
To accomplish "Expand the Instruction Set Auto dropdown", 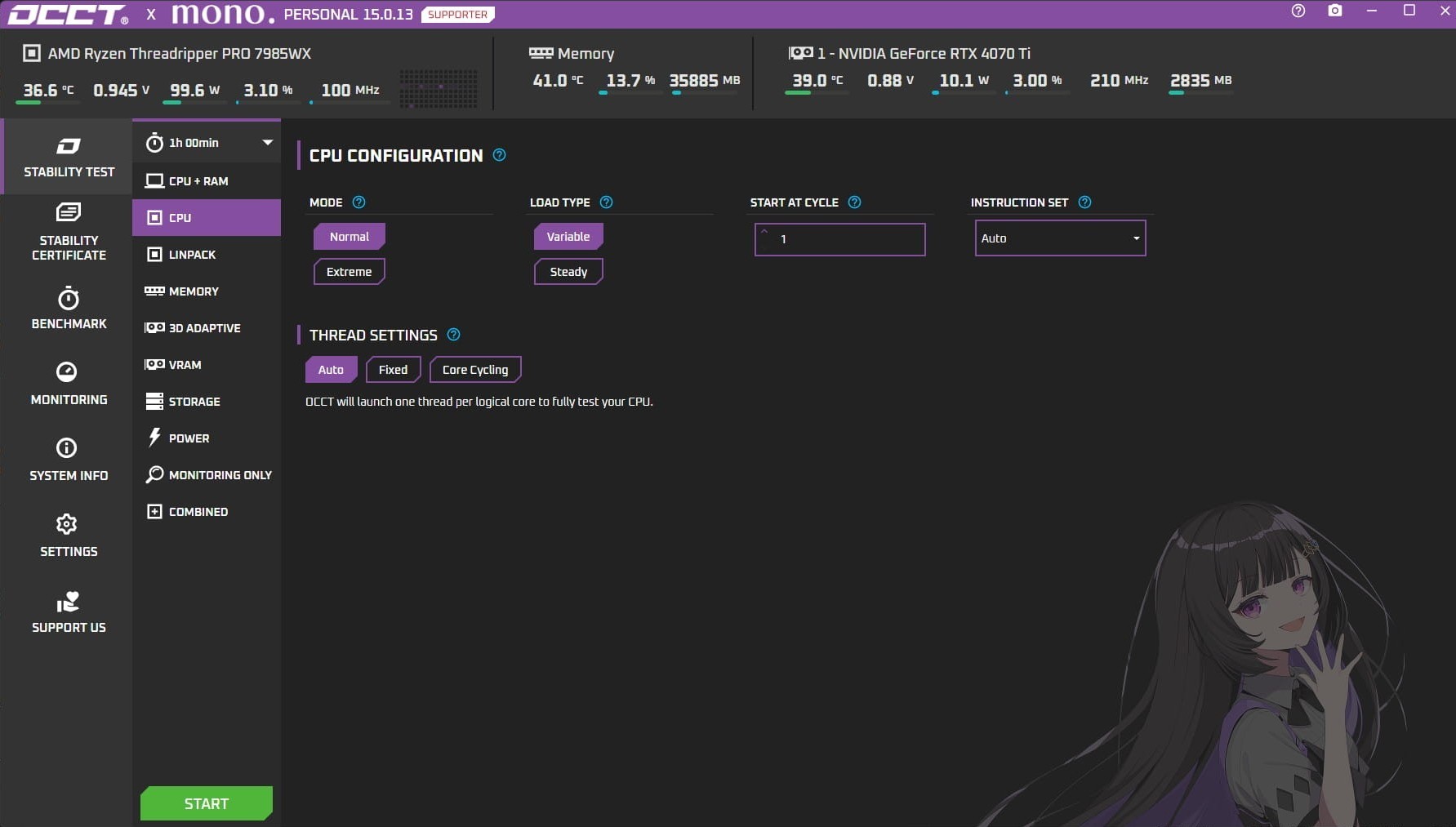I will (1060, 238).
